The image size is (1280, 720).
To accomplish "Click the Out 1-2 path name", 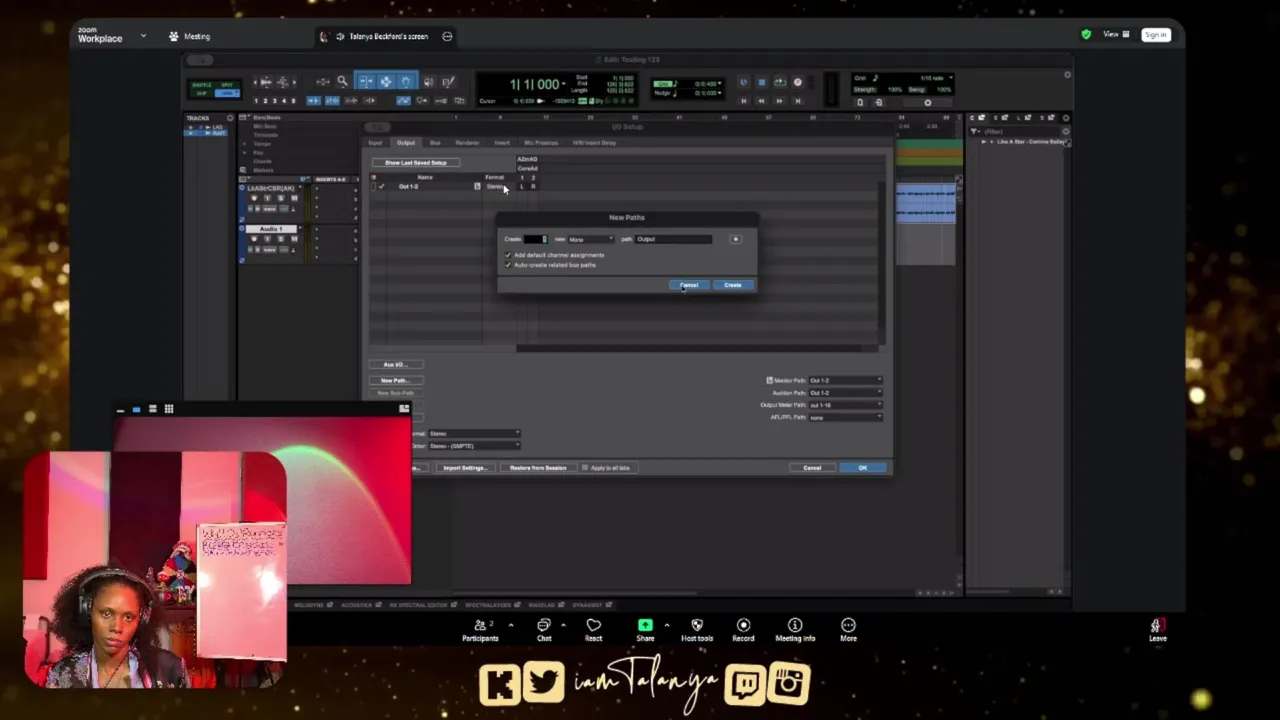I will click(408, 187).
